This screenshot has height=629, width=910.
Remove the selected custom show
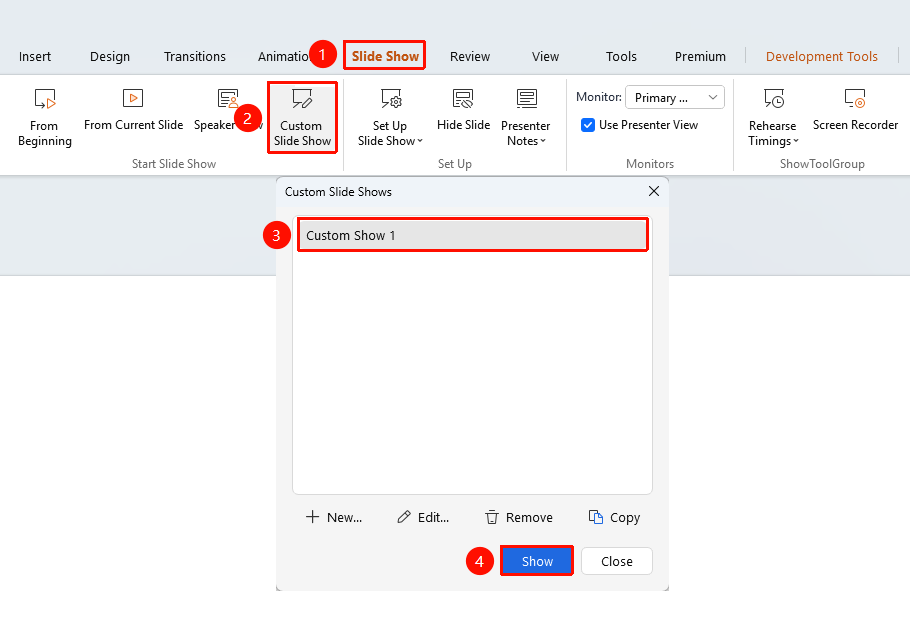(x=519, y=517)
